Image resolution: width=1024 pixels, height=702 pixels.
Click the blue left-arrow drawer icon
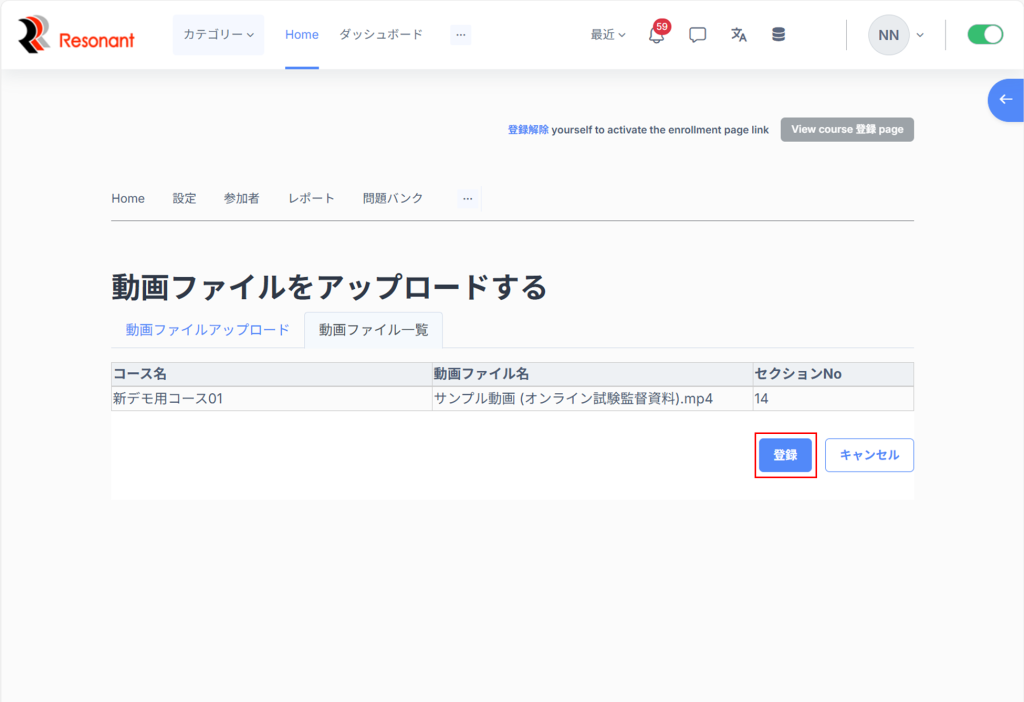coord(1005,100)
